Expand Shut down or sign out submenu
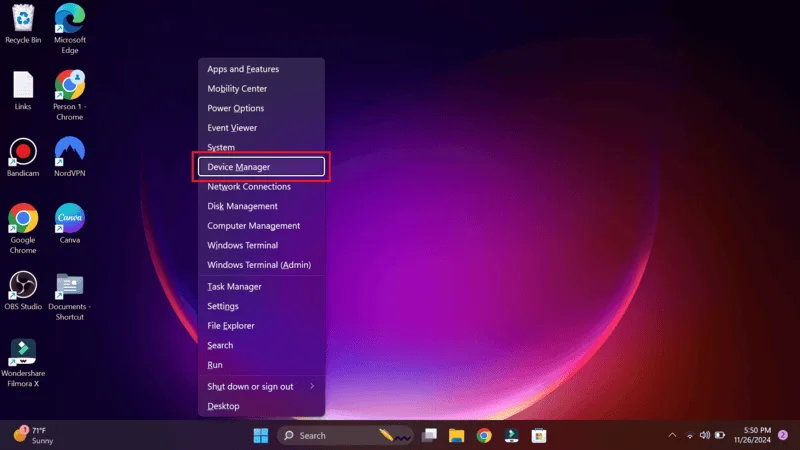 (x=261, y=387)
